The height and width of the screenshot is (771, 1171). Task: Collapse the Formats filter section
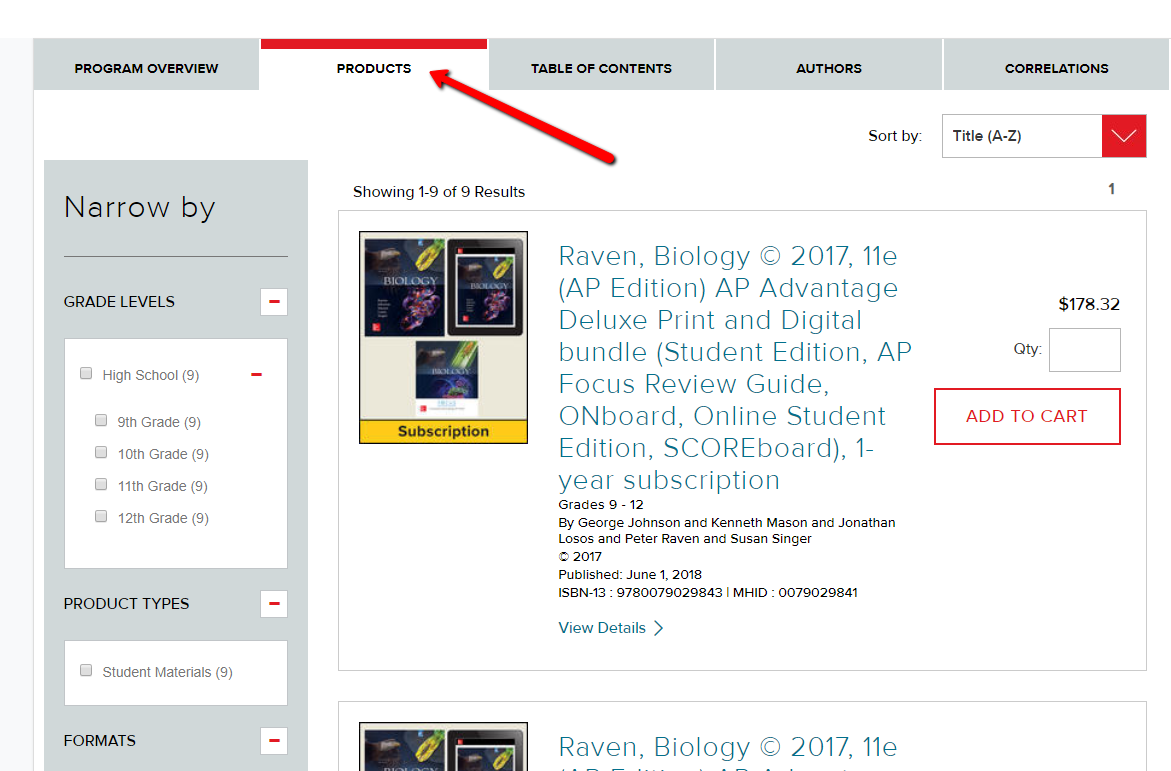tap(273, 740)
